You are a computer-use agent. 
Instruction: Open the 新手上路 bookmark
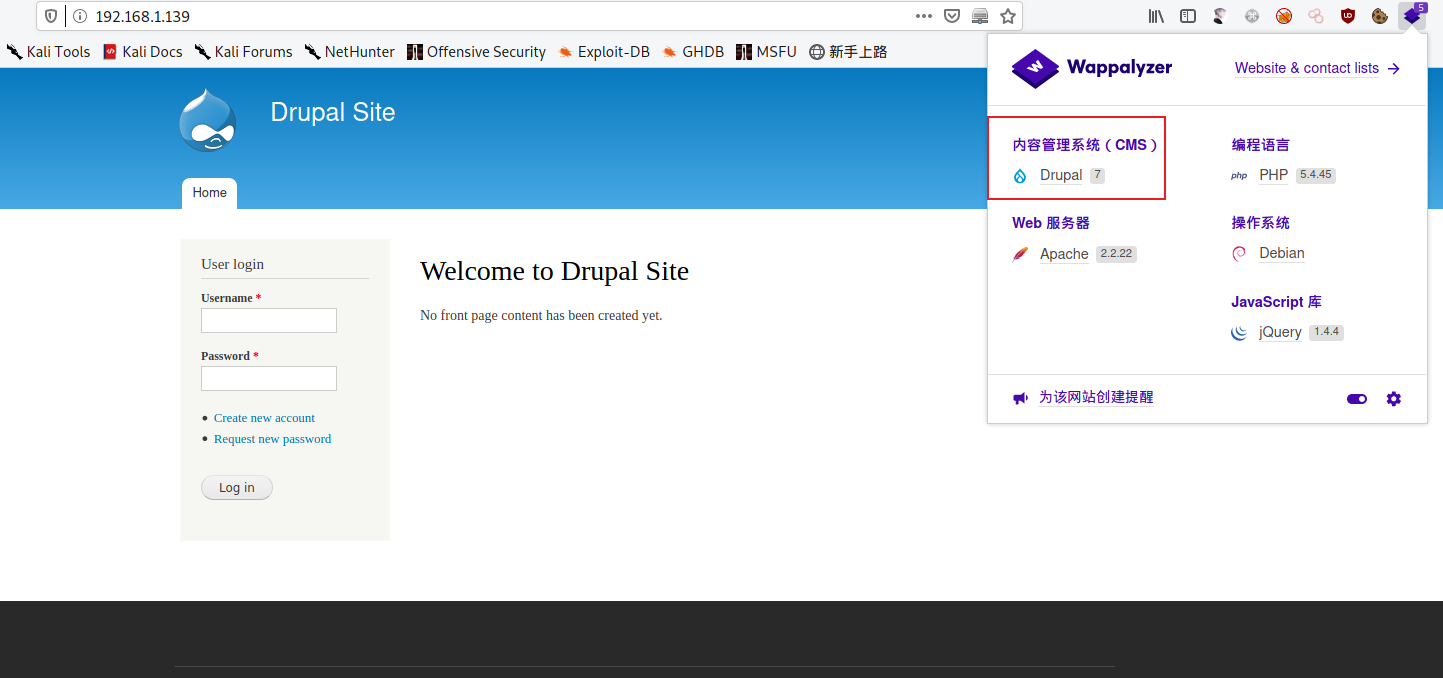848,52
